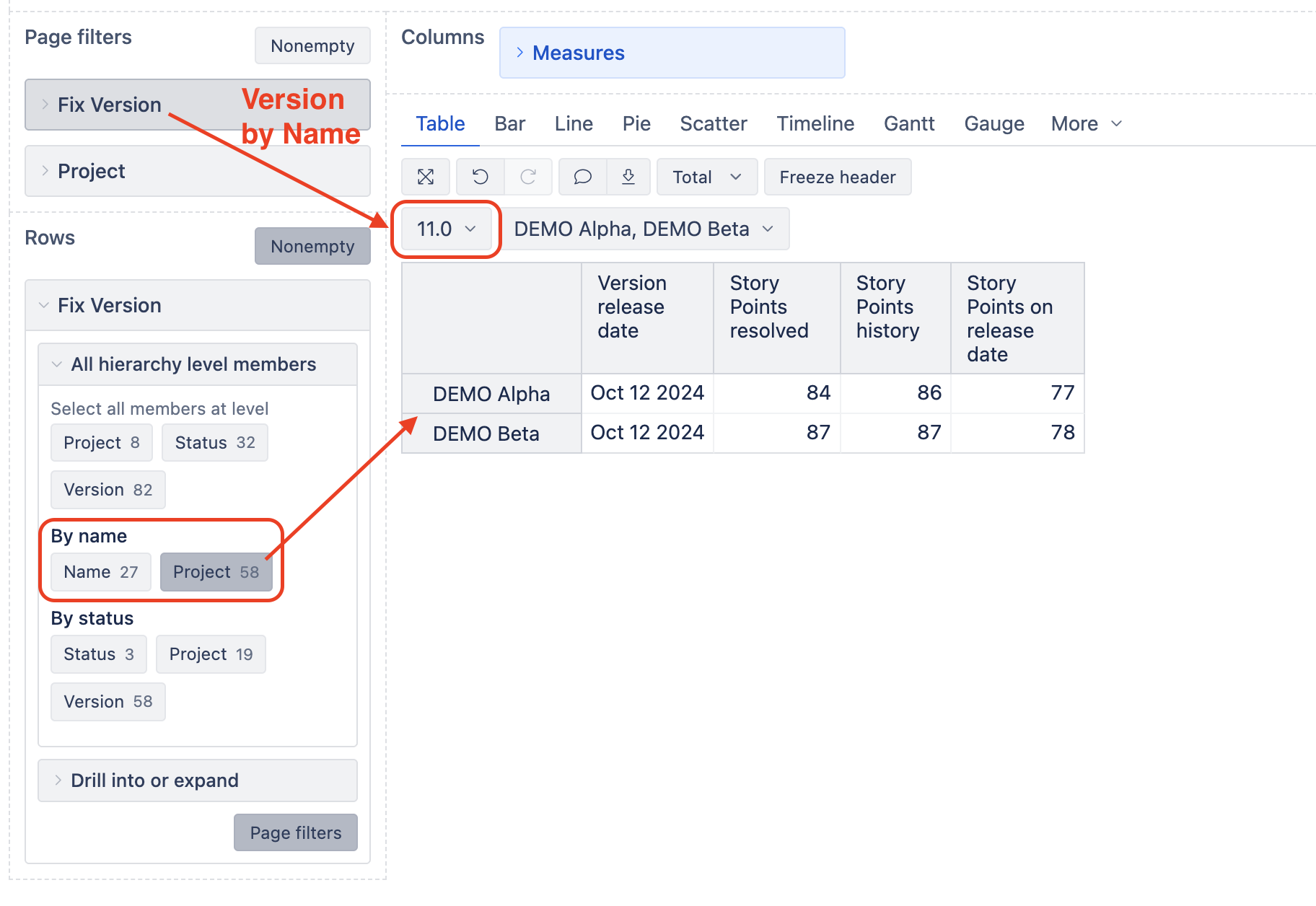The image size is (1316, 906).
Task: Open the 11.0 version dropdown
Action: pyautogui.click(x=447, y=229)
